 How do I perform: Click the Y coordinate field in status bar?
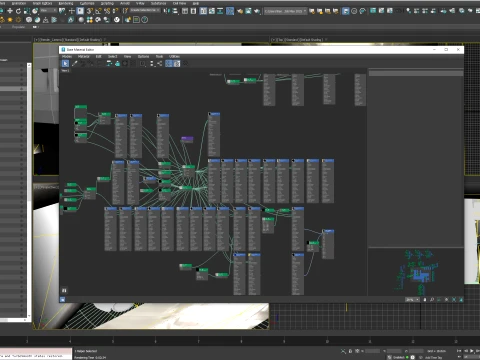click(394, 351)
